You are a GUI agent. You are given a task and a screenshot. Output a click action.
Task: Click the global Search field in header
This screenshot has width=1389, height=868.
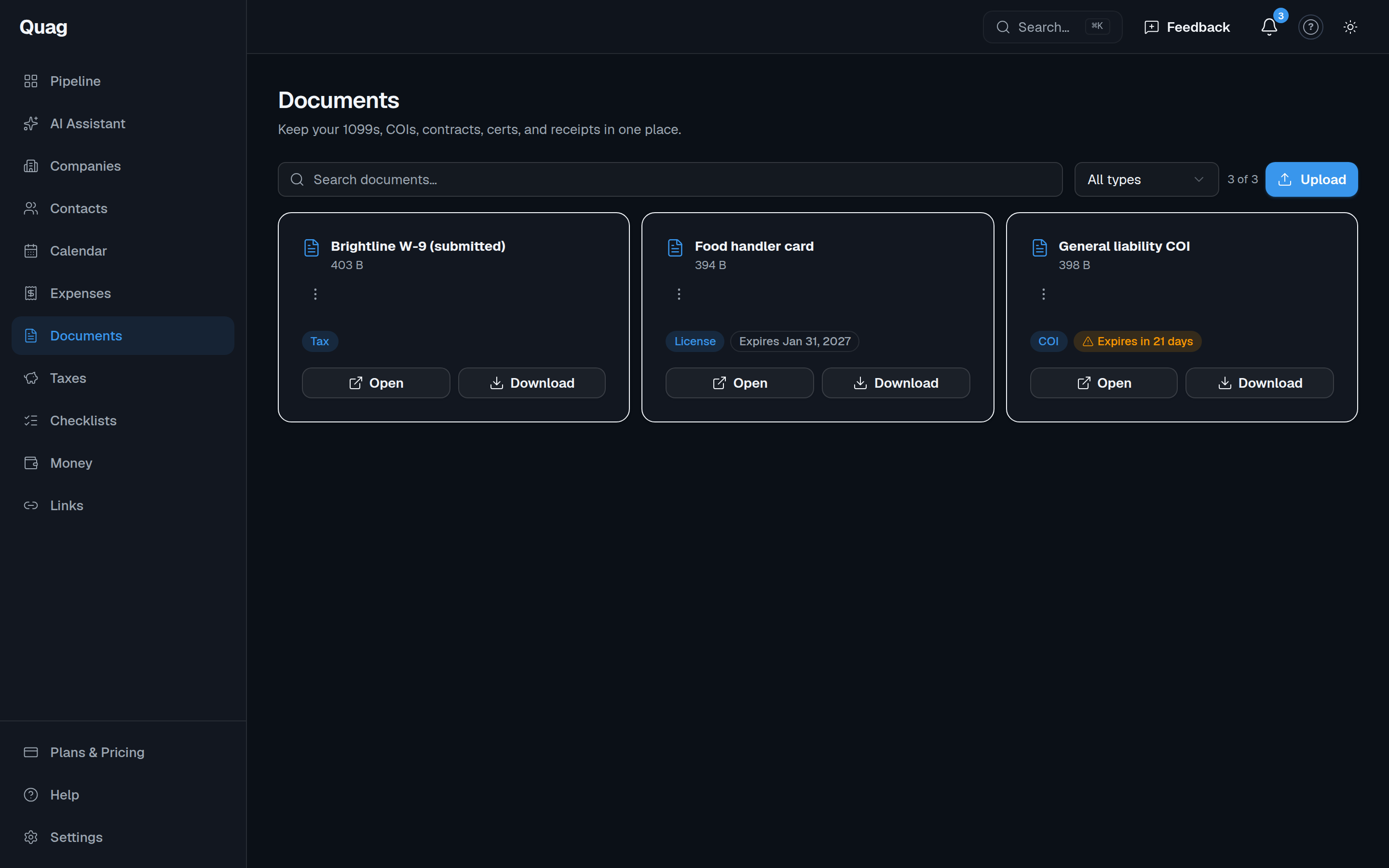coord(1052,27)
